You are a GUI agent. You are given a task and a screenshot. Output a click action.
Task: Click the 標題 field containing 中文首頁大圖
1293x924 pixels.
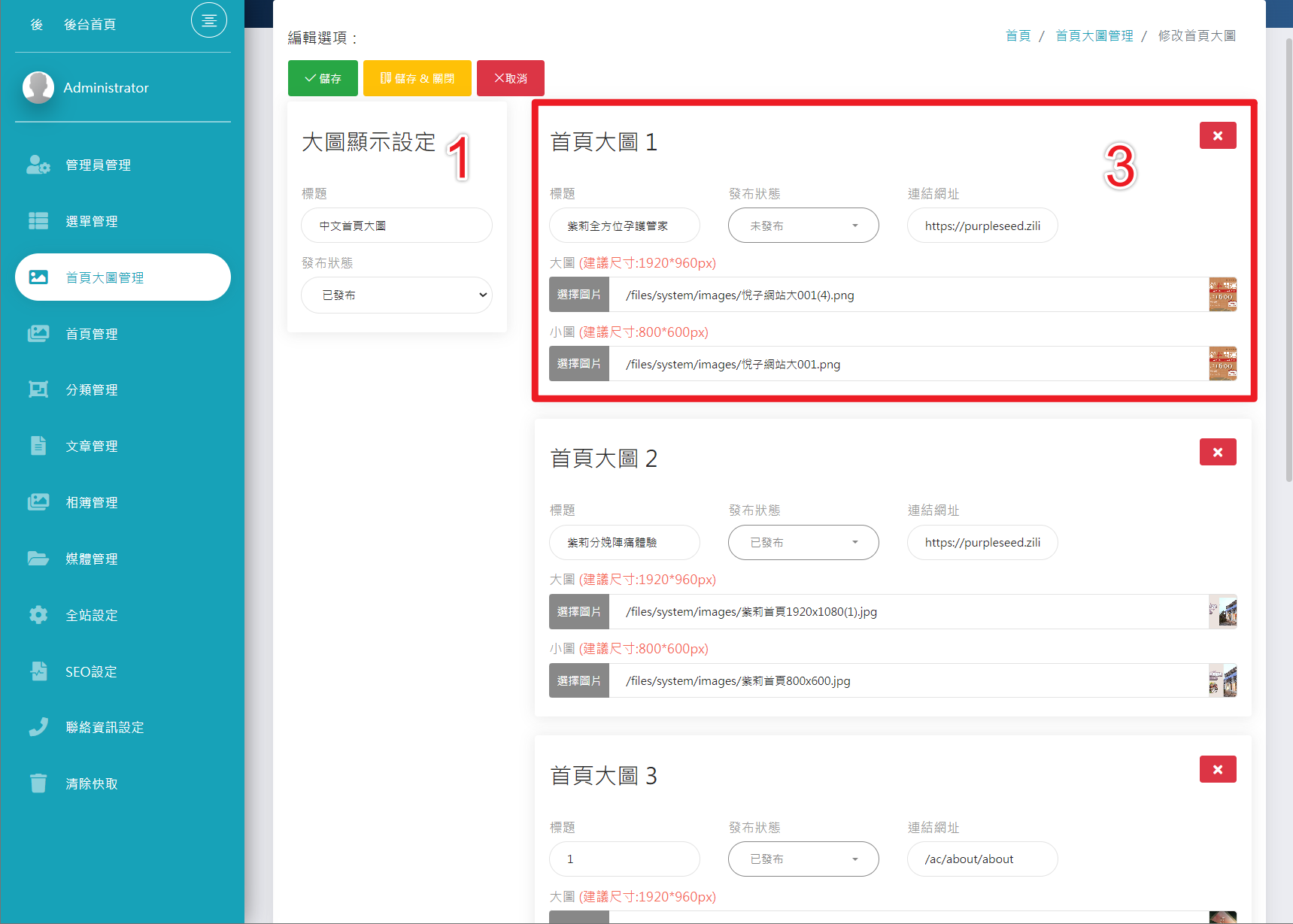(396, 226)
